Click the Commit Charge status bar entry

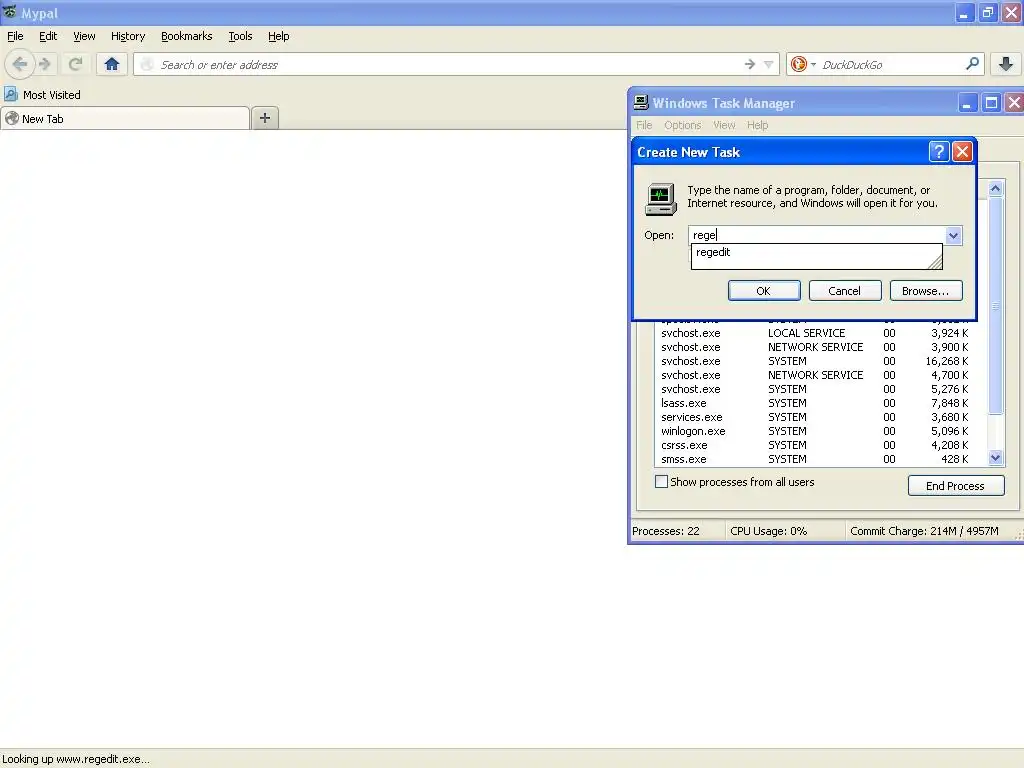coord(924,531)
